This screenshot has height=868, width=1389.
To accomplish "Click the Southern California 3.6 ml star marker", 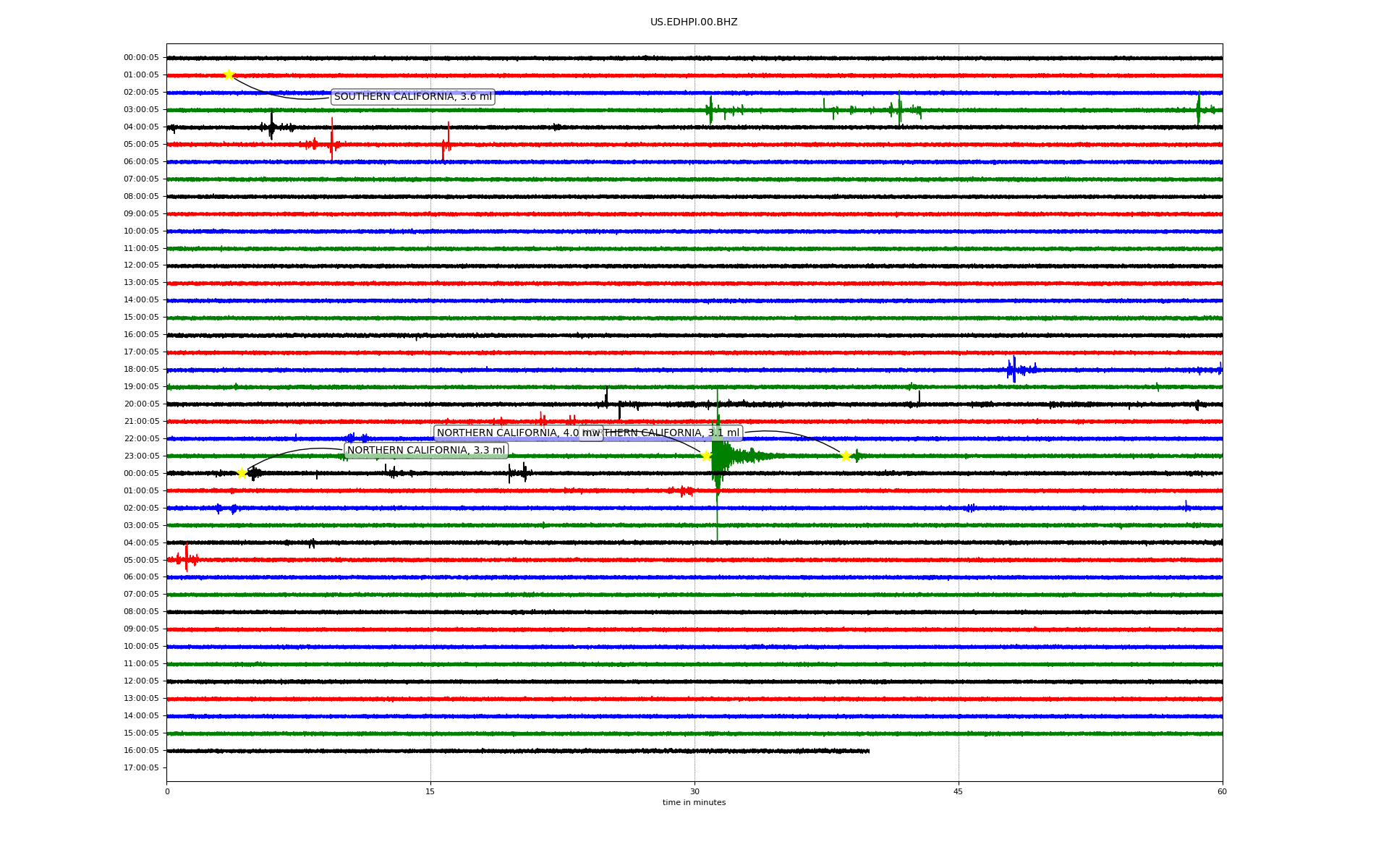I will (229, 75).
